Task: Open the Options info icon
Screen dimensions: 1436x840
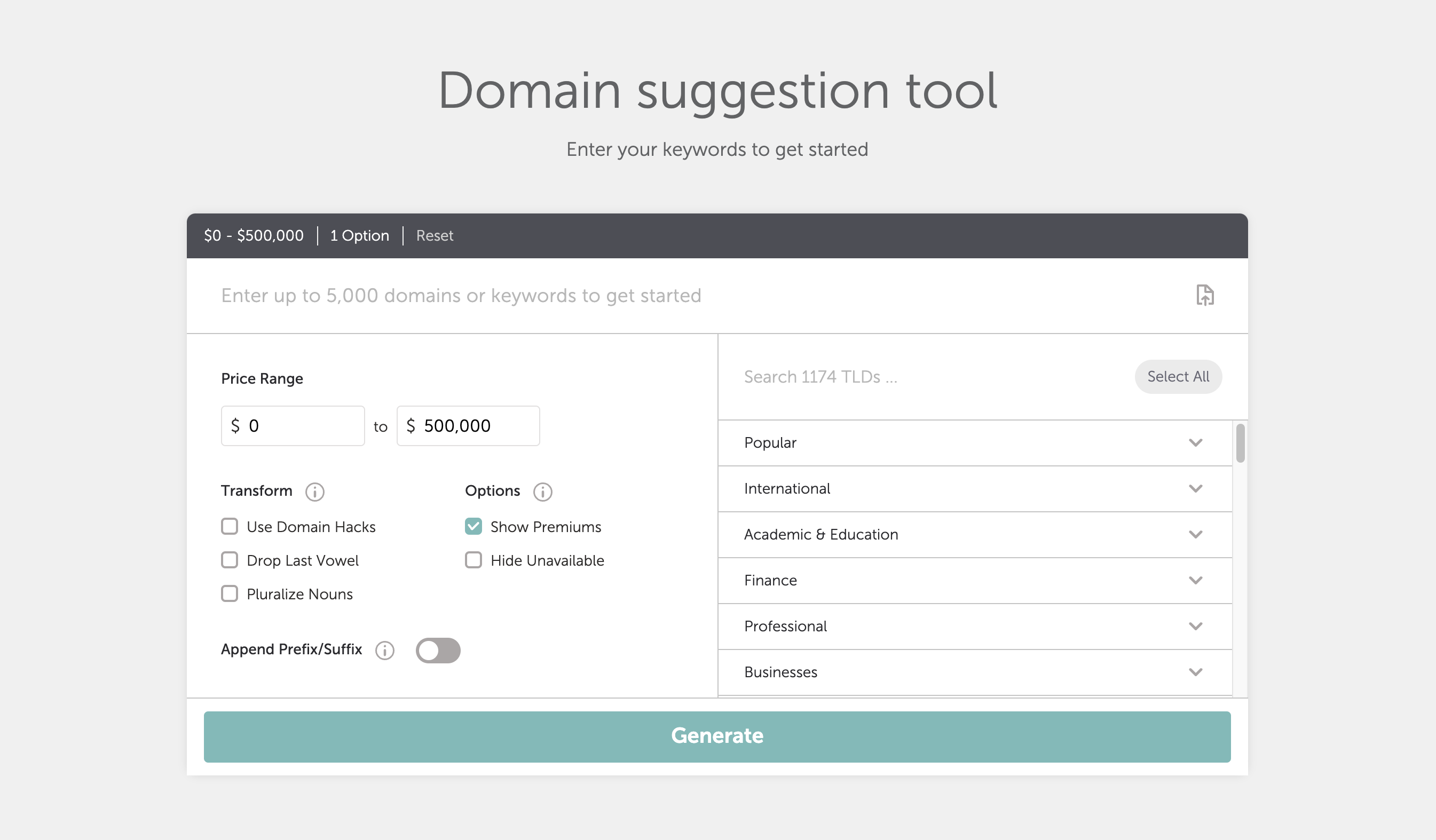Action: click(542, 492)
